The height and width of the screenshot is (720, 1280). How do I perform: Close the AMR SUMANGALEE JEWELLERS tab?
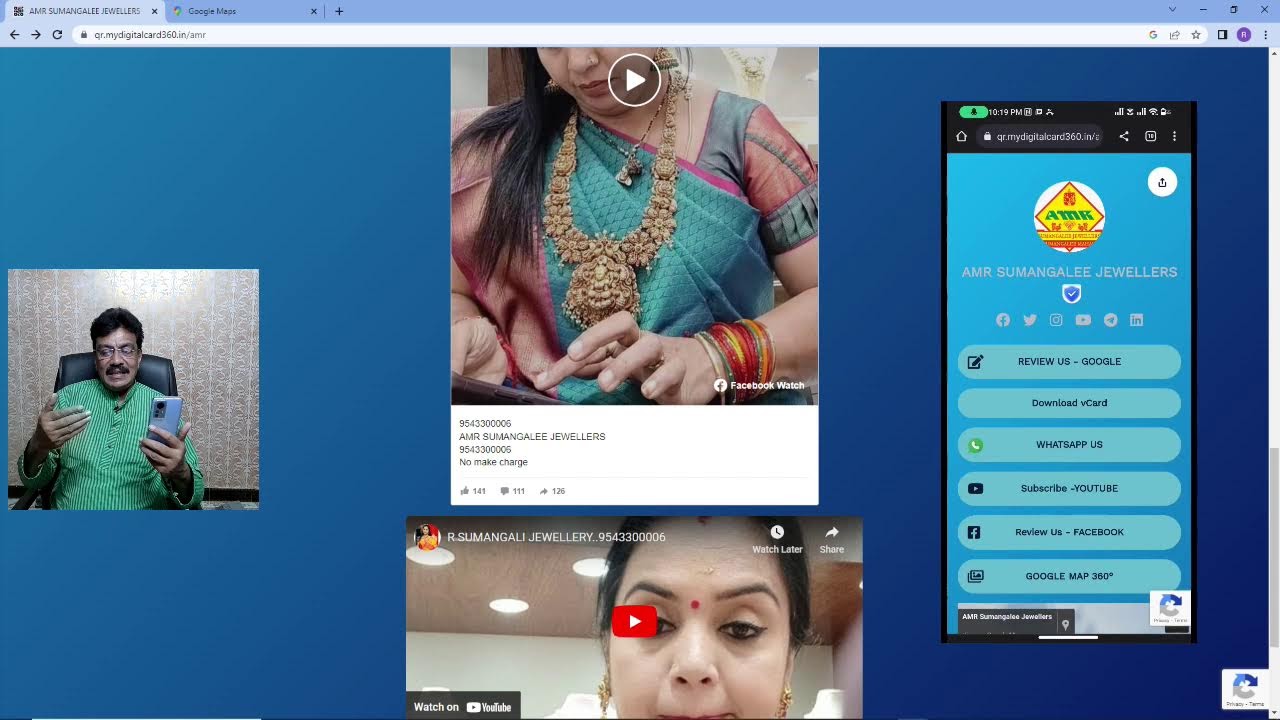tap(154, 11)
